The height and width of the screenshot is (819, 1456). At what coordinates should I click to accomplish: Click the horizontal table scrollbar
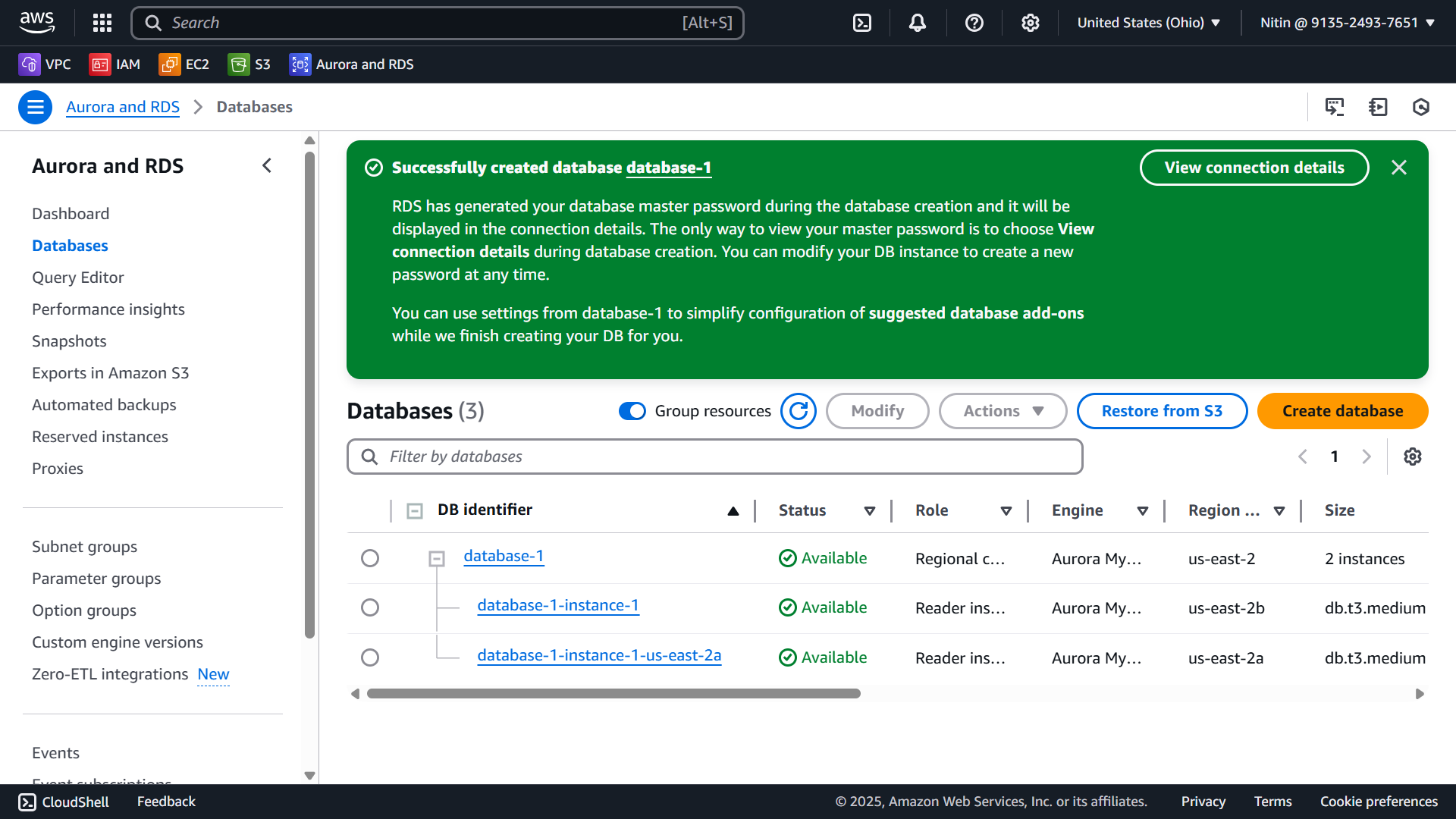pyautogui.click(x=613, y=694)
